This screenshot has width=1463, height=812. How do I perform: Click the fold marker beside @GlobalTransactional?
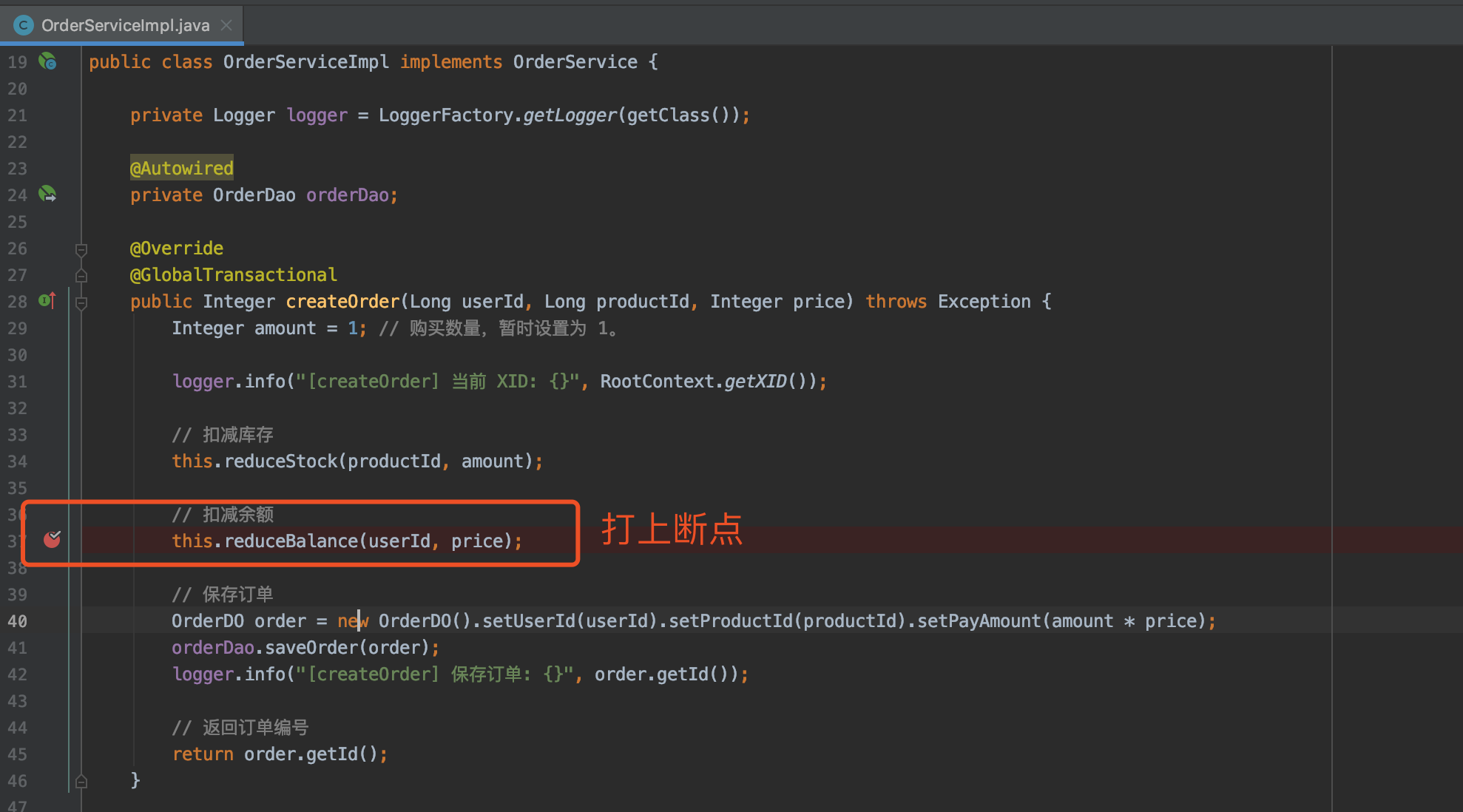click(81, 276)
